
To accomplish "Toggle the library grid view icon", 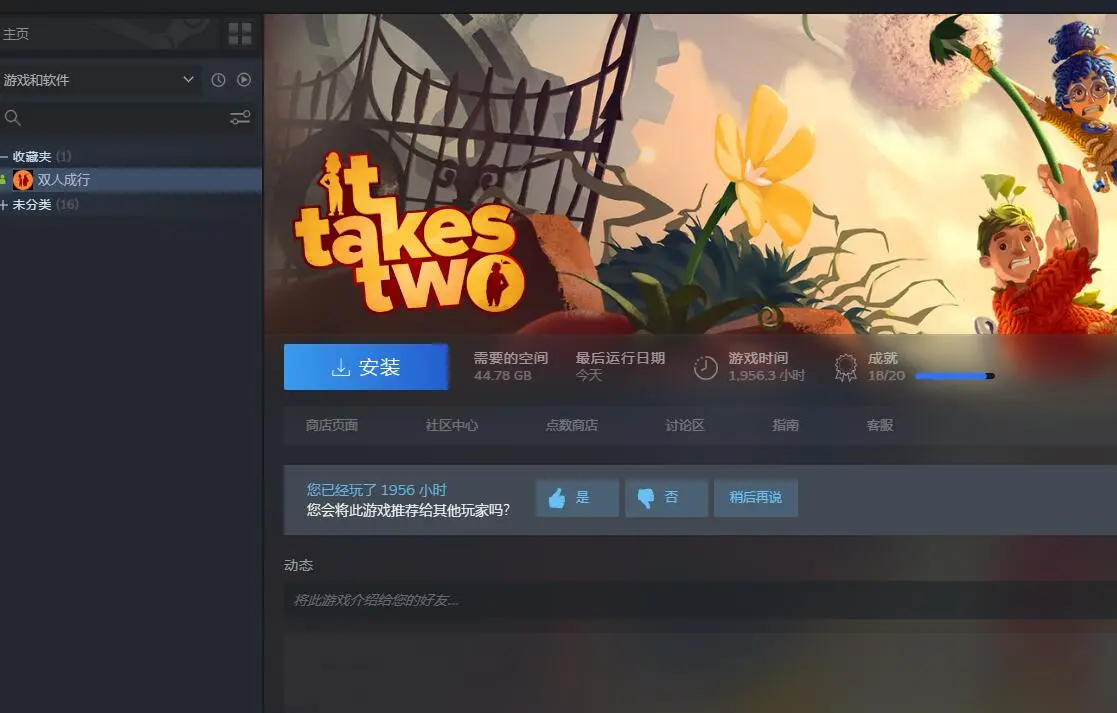I will [239, 33].
